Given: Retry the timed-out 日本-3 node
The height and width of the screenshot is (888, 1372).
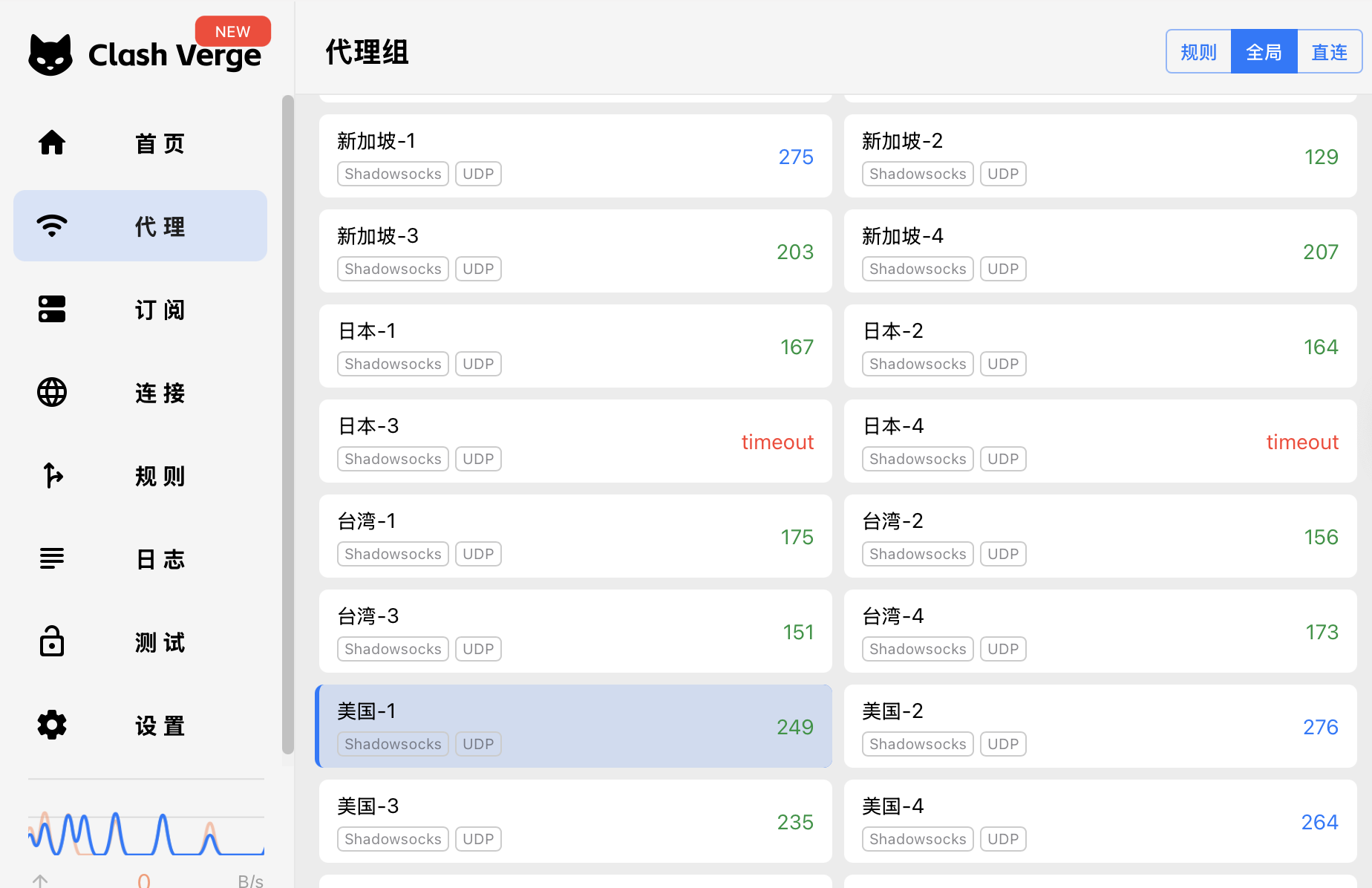Looking at the screenshot, I should [575, 441].
